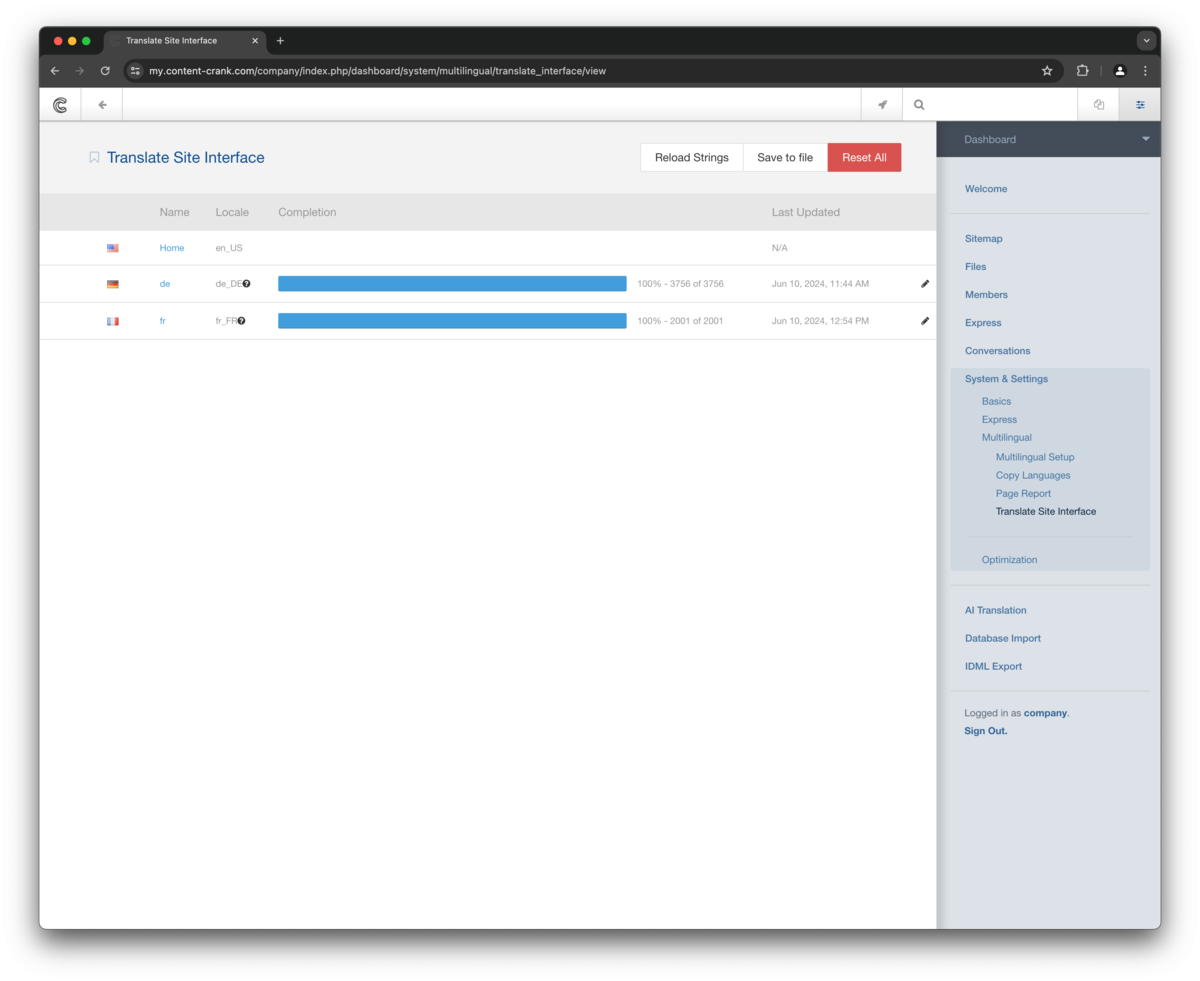Click Sign Out link
Screen dimensions: 1200x981
click(x=986, y=731)
